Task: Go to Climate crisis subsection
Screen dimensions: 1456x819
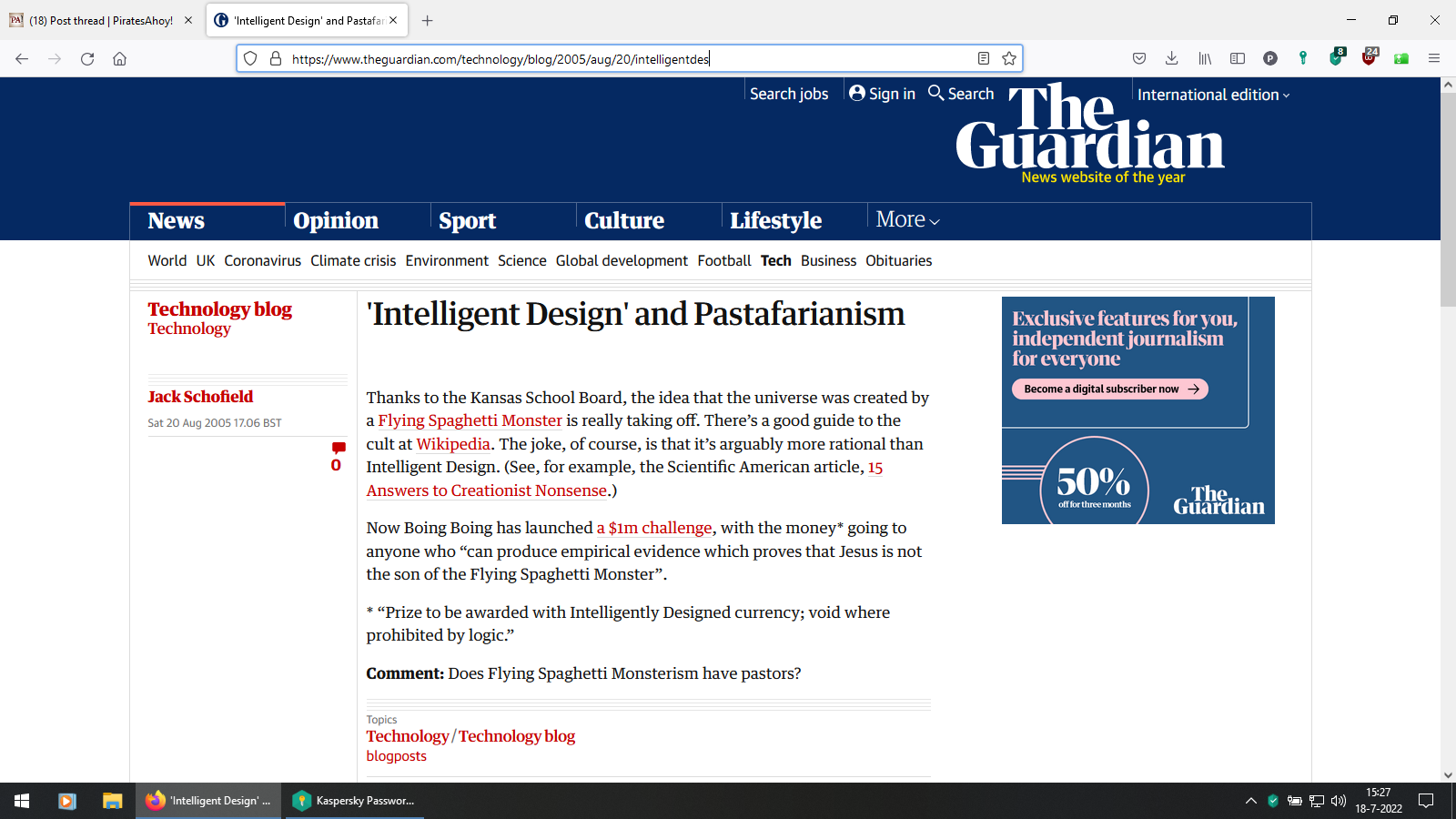Action: (x=353, y=260)
